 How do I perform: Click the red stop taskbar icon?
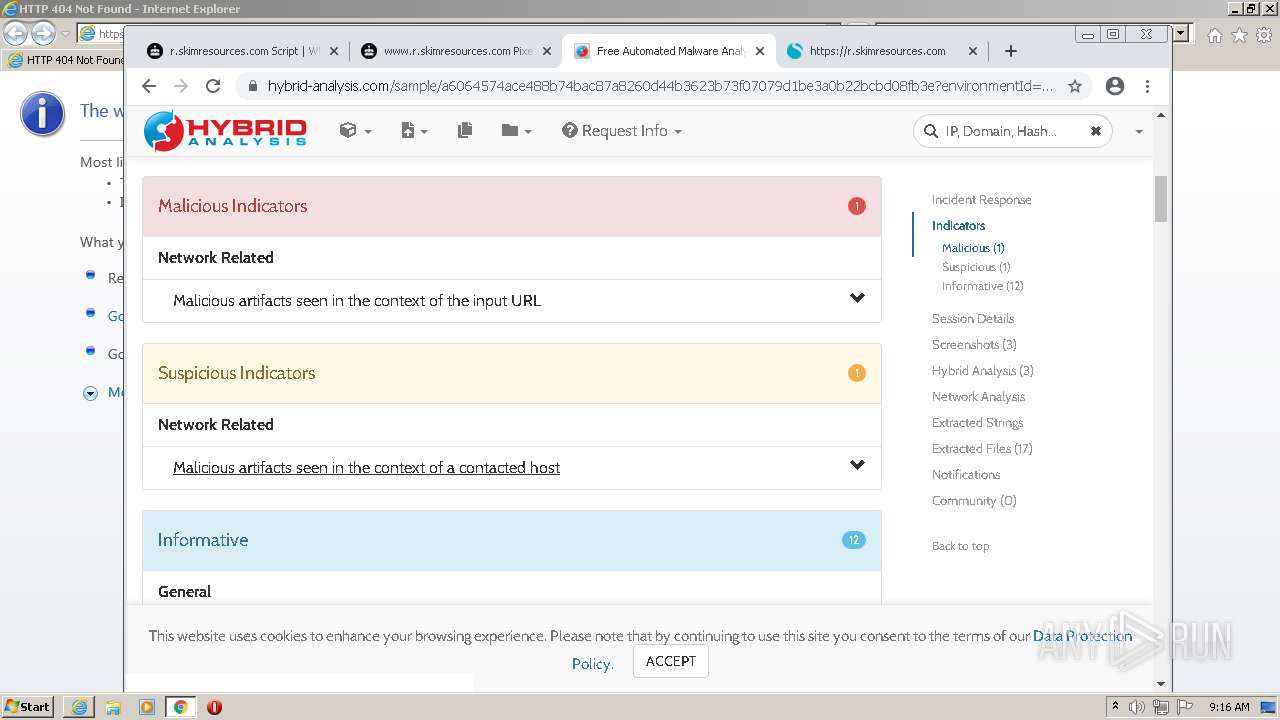[x=214, y=707]
